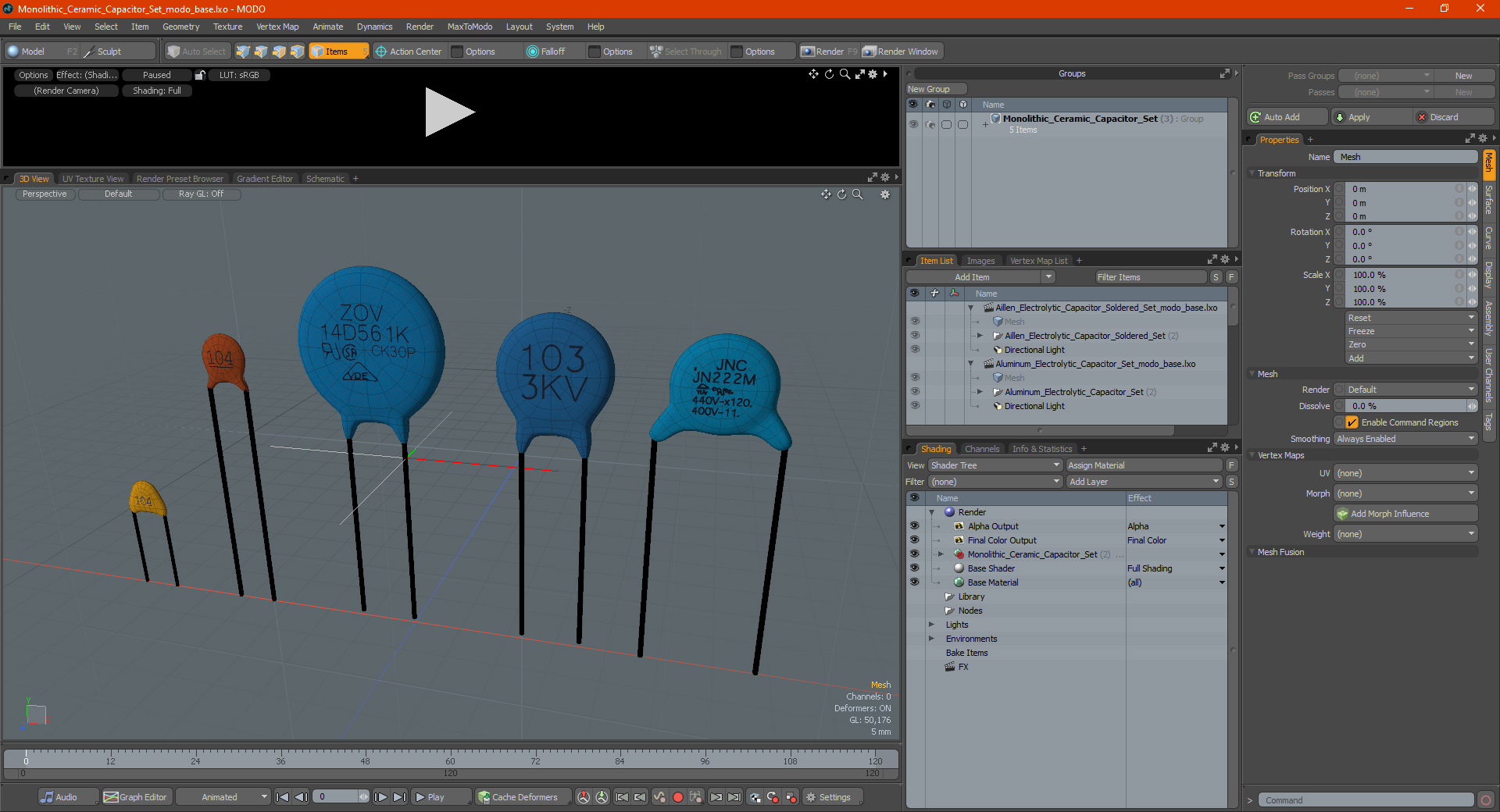Screen dimensions: 1500x812
Task: Open the Render Window
Action: [x=902, y=52]
